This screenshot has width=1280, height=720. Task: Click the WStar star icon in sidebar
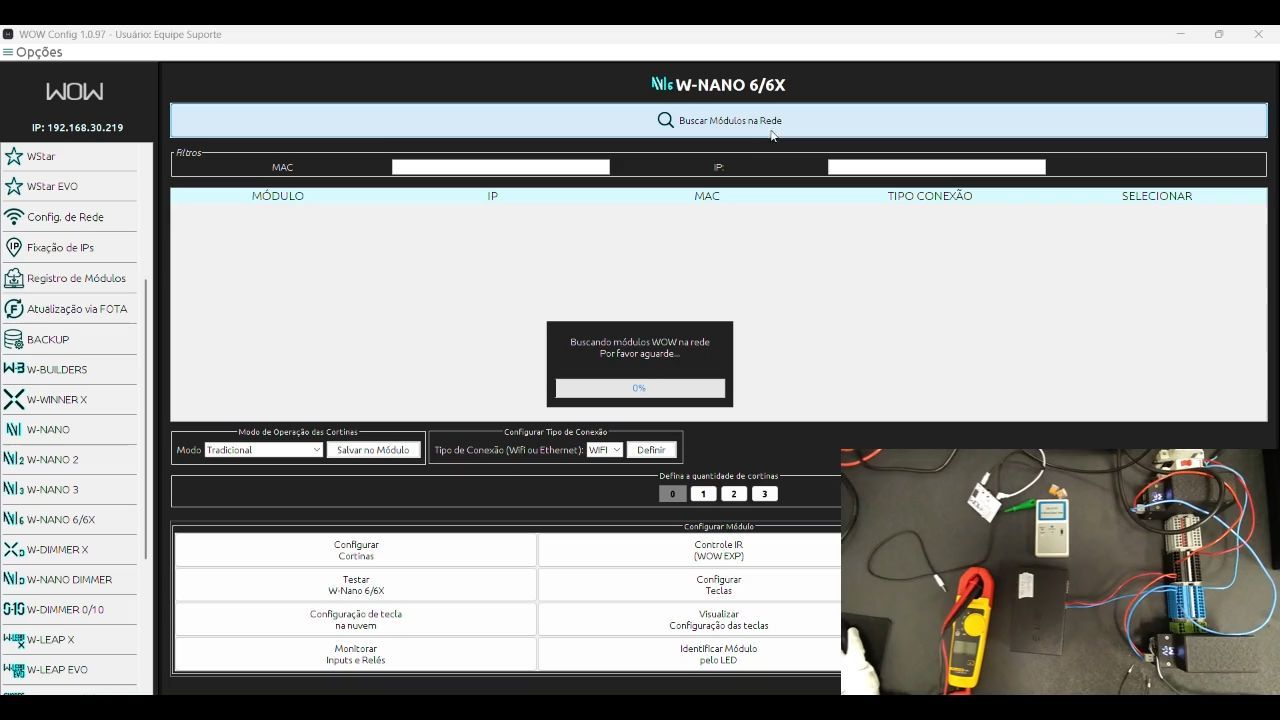click(14, 157)
